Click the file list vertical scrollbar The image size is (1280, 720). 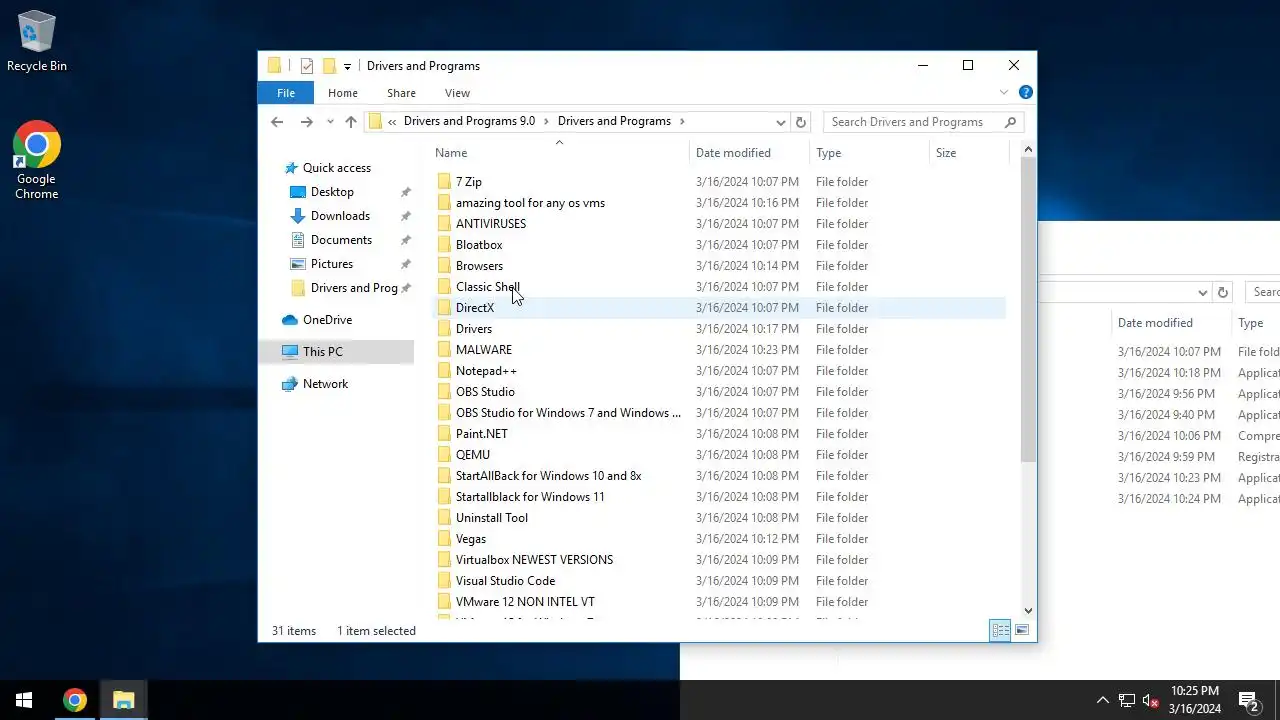[1028, 310]
